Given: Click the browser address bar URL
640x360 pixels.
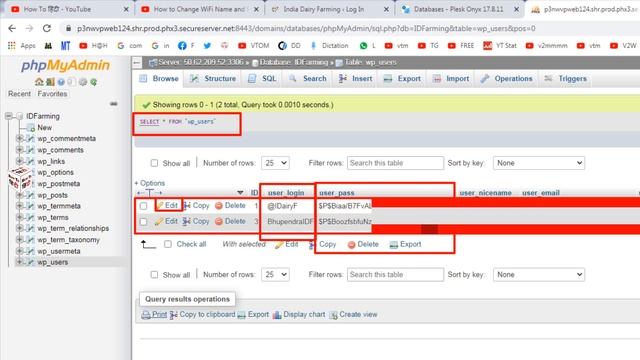Looking at the screenshot, I should (x=306, y=29).
